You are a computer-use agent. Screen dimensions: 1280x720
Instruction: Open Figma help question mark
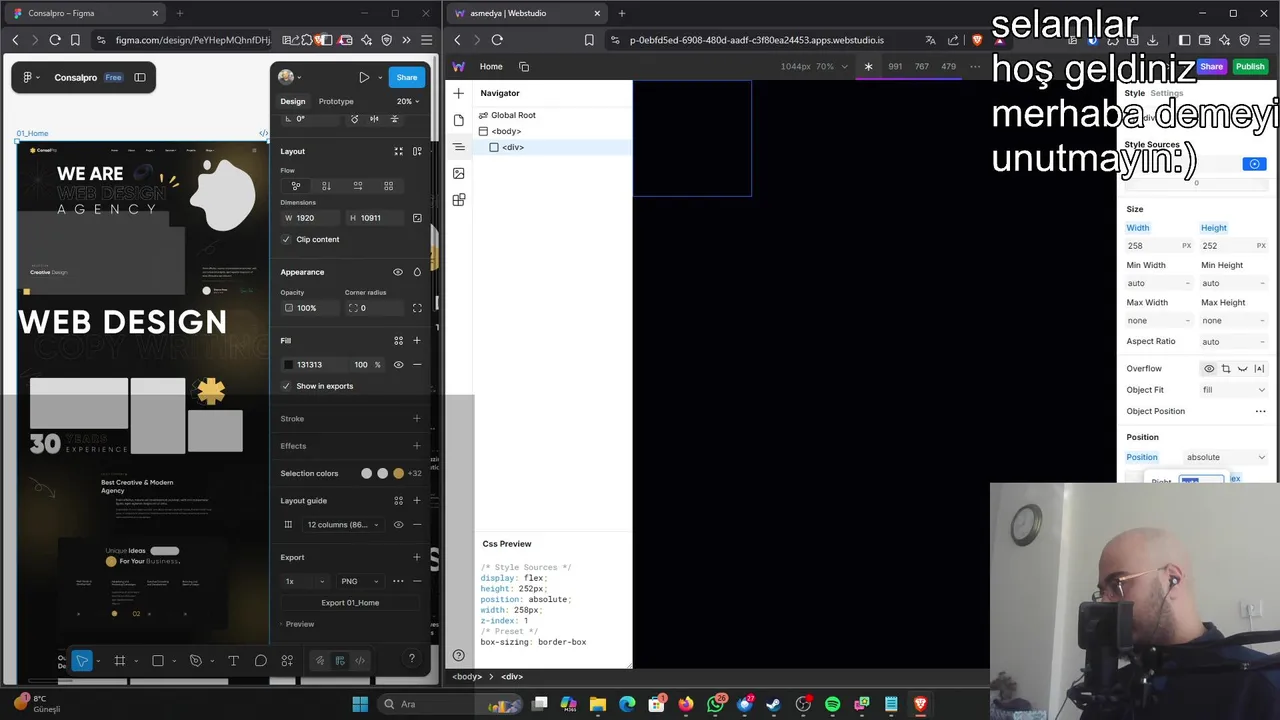(411, 659)
